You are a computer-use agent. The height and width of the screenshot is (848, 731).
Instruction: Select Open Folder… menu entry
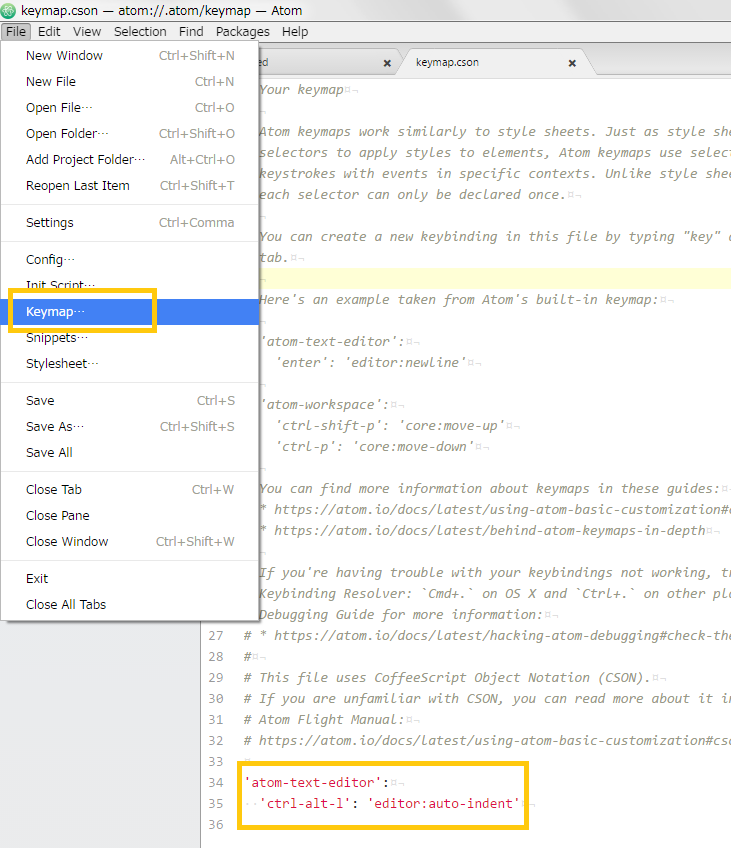pyautogui.click(x=130, y=134)
